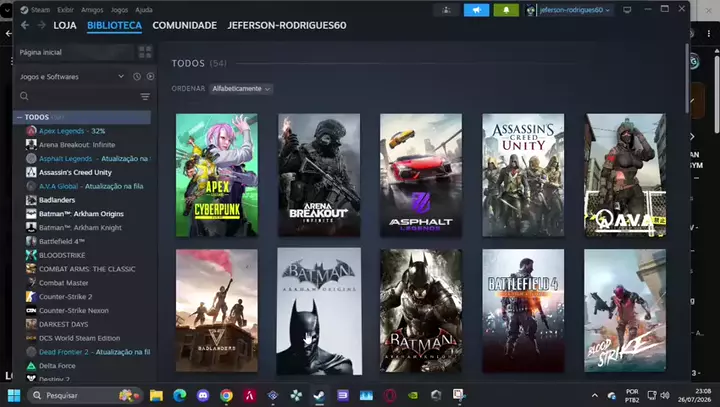The height and width of the screenshot is (407, 720).
Task: Click the taskbar Pesquisar search box
Action: pyautogui.click(x=85, y=395)
